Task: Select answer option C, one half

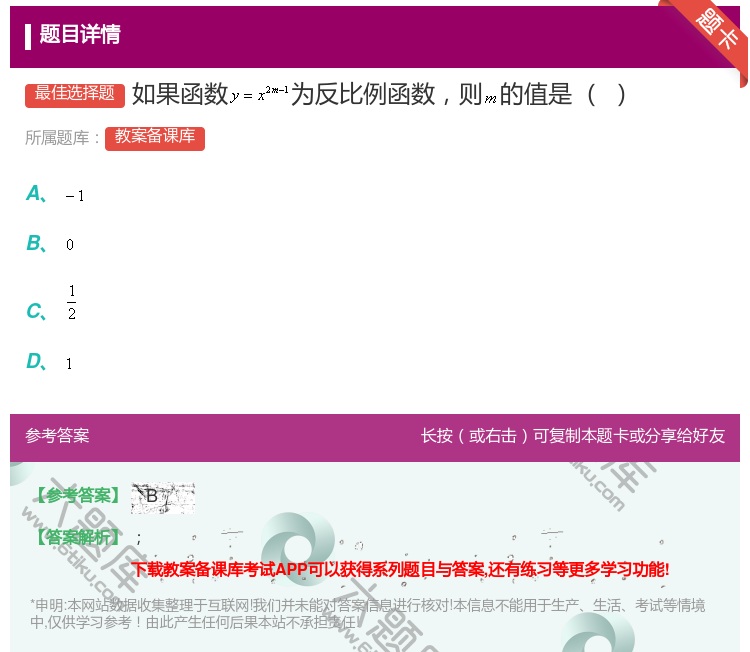Action: (x=51, y=303)
